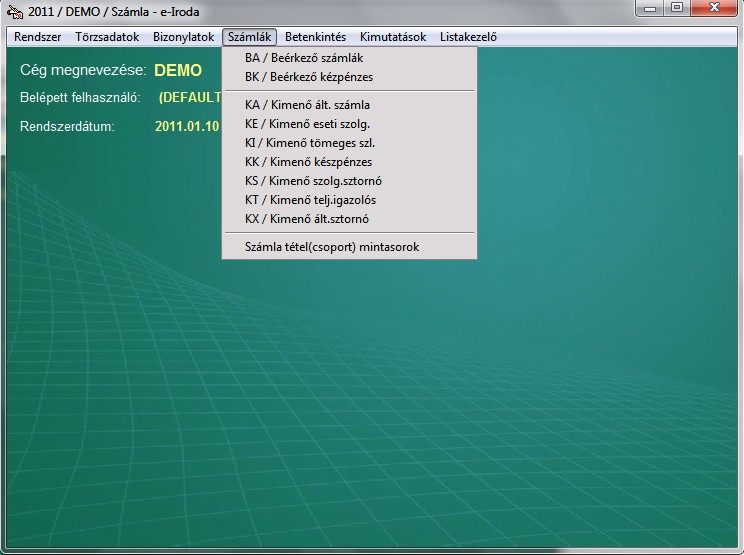The width and height of the screenshot is (744, 555).
Task: Open the Törzsadatok menu
Action: (x=100, y=37)
